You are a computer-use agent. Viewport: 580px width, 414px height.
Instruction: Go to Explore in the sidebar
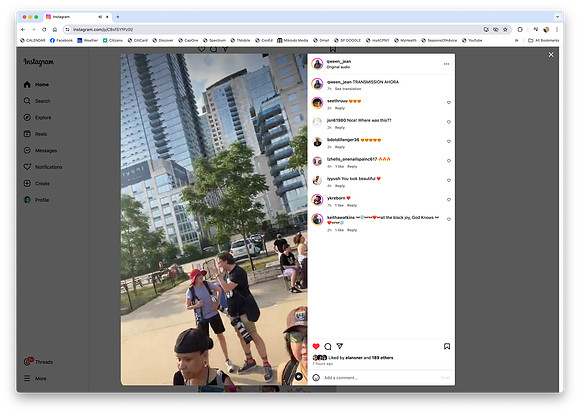coord(37,117)
